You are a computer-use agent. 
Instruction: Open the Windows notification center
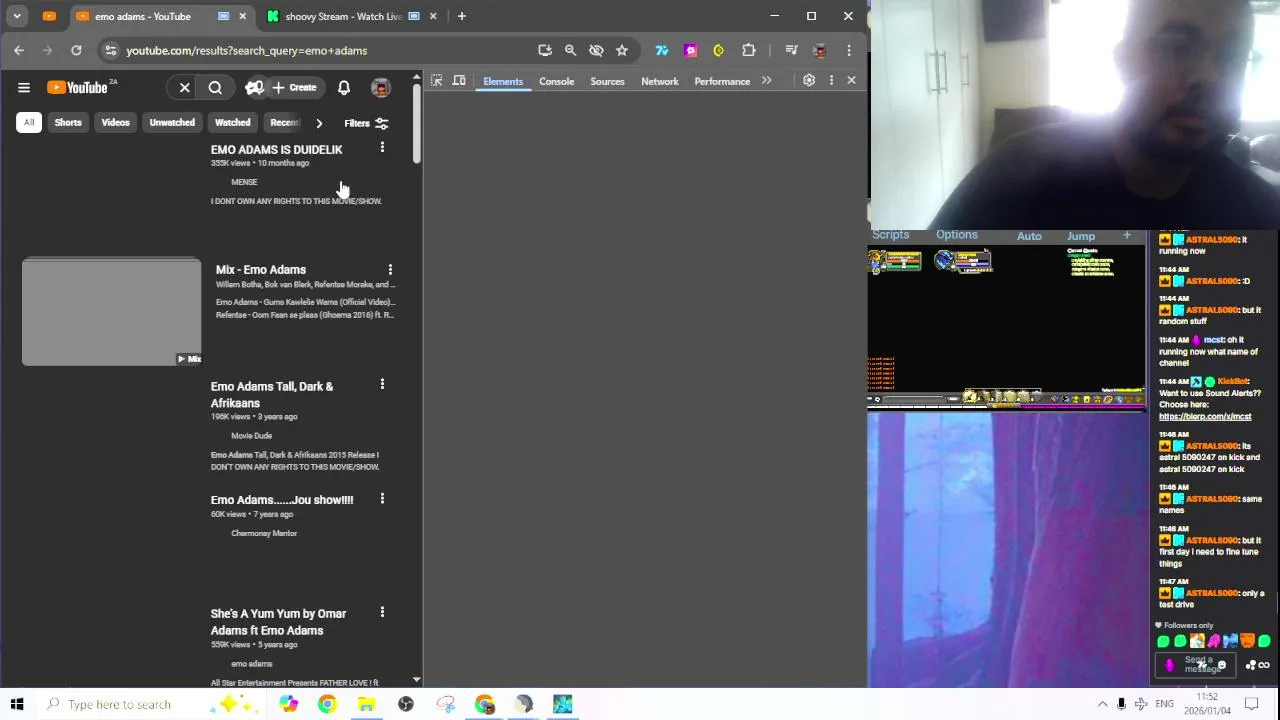click(1251, 704)
